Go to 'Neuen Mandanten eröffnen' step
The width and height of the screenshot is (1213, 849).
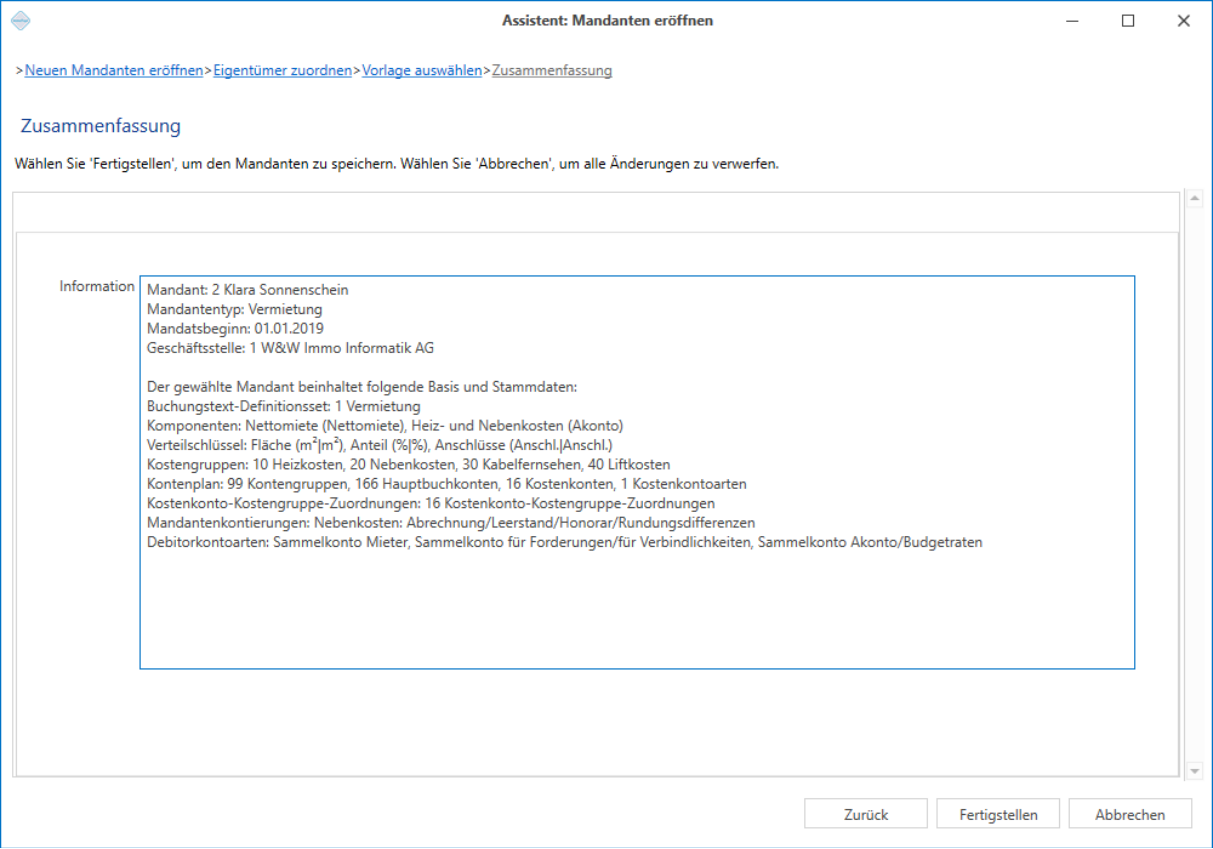114,71
